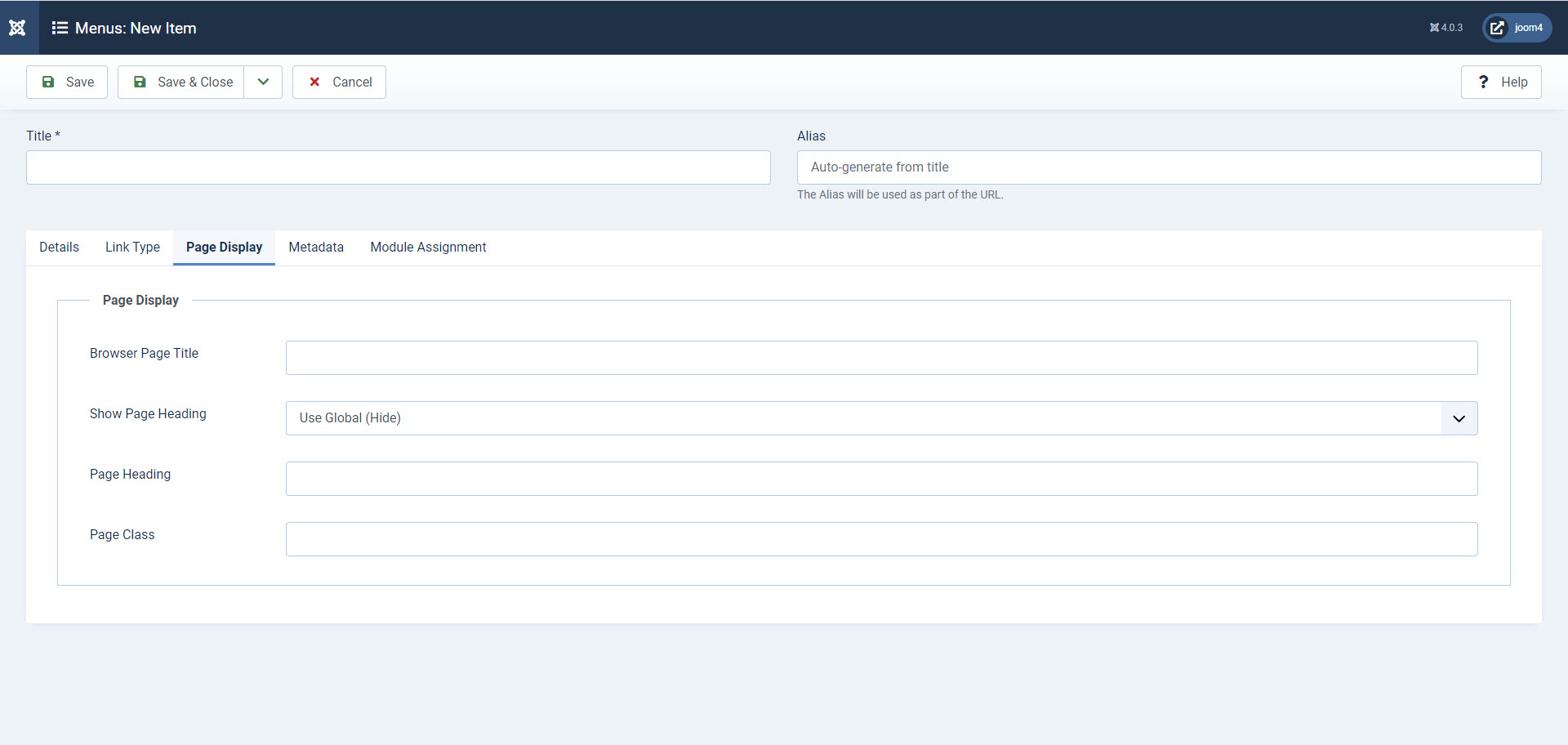Open the Module Assignment tab

tap(428, 247)
